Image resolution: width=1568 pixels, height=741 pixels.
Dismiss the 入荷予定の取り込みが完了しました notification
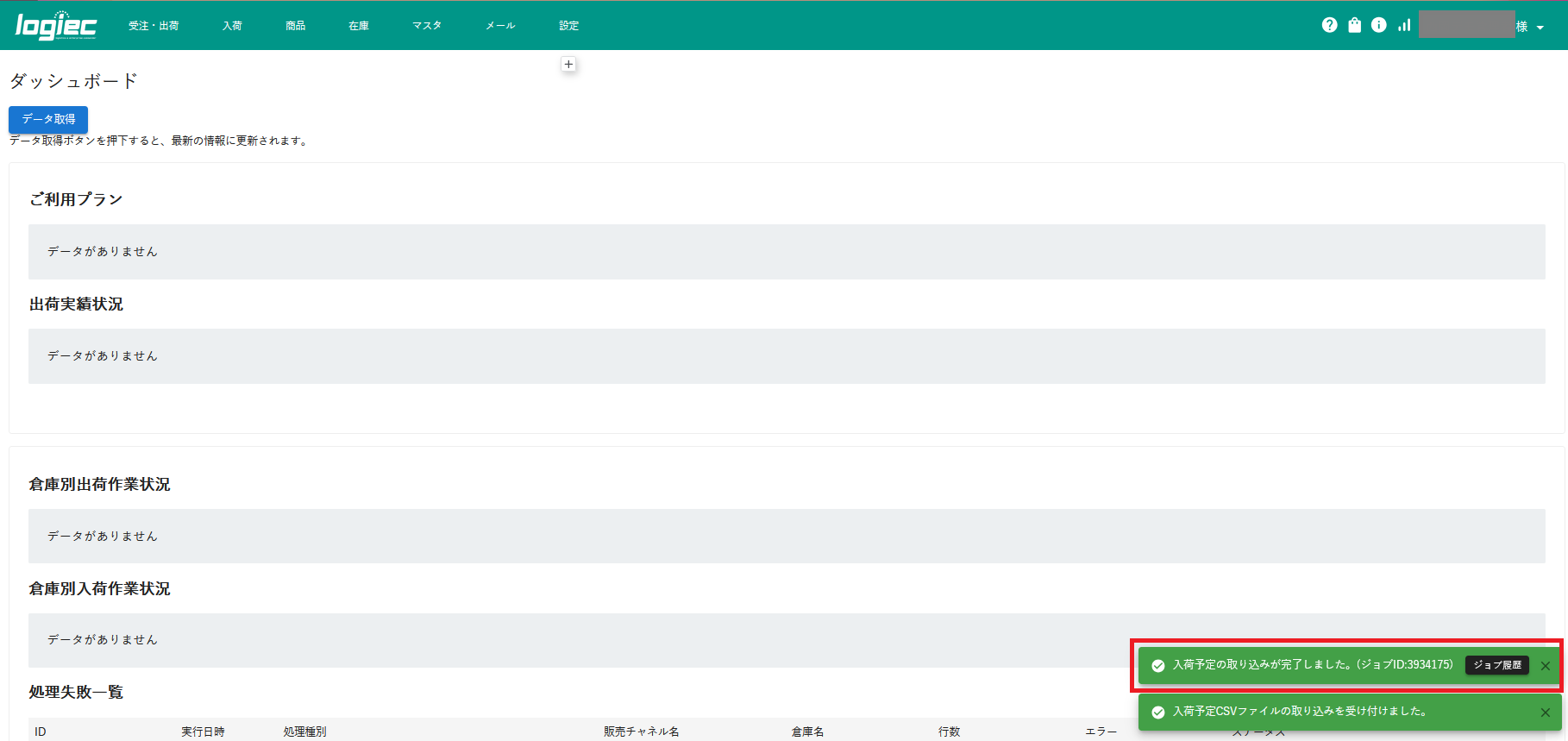pos(1545,666)
